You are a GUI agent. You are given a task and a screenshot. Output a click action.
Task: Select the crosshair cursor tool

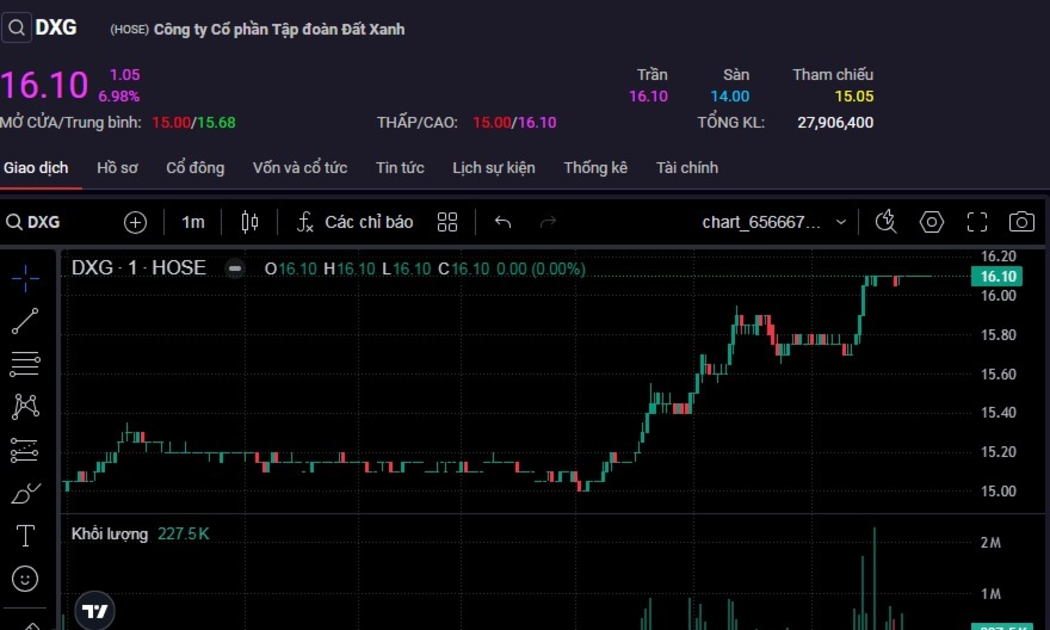pos(25,277)
